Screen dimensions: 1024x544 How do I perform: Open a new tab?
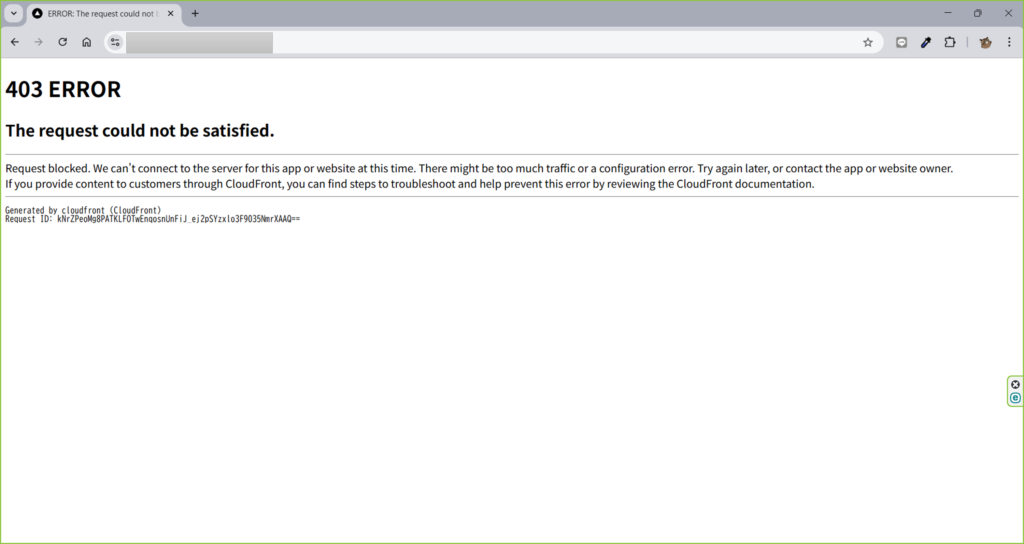coord(195,14)
